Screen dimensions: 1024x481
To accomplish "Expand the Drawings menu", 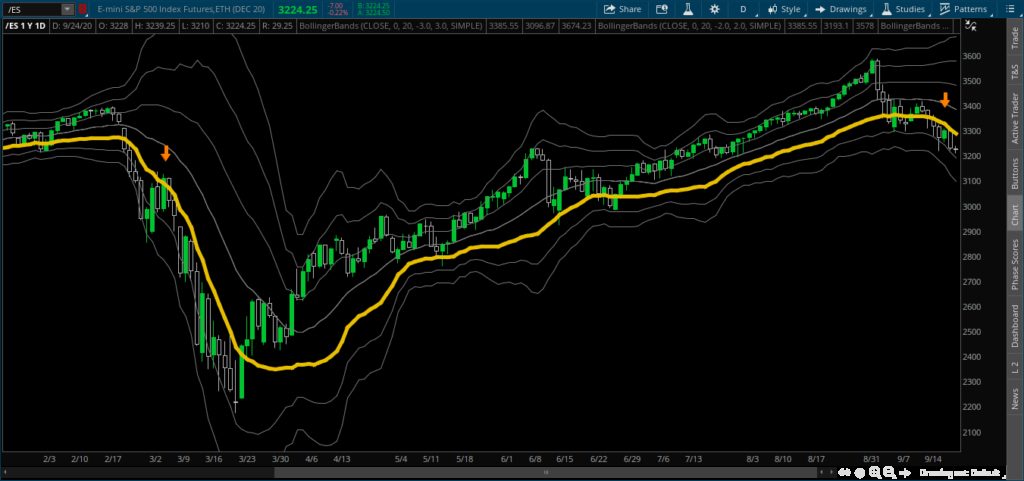I will 840,9.
